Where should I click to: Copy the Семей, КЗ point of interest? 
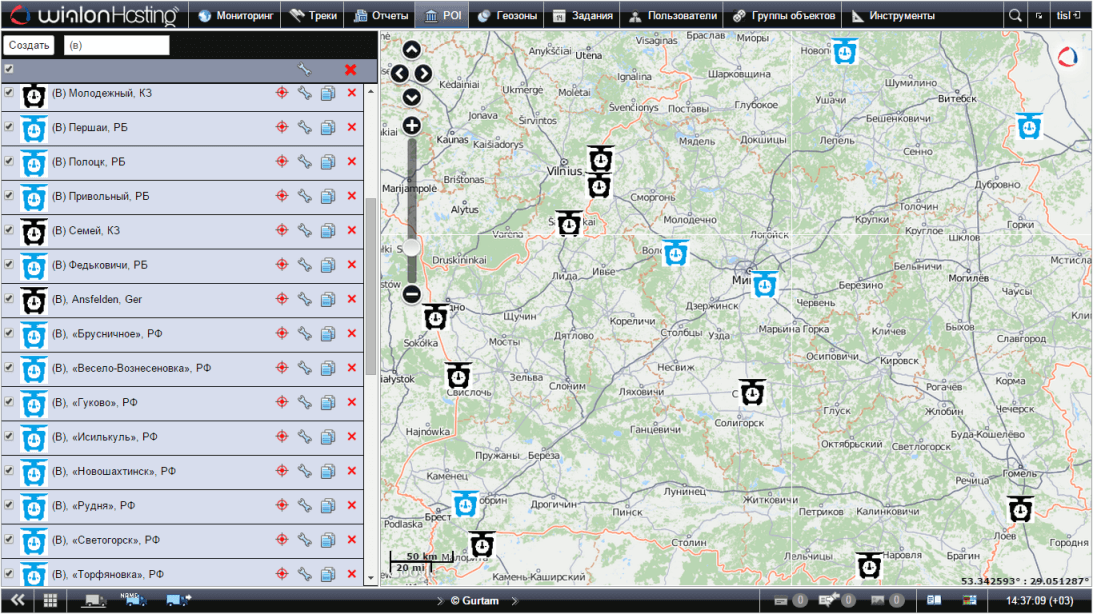328,231
